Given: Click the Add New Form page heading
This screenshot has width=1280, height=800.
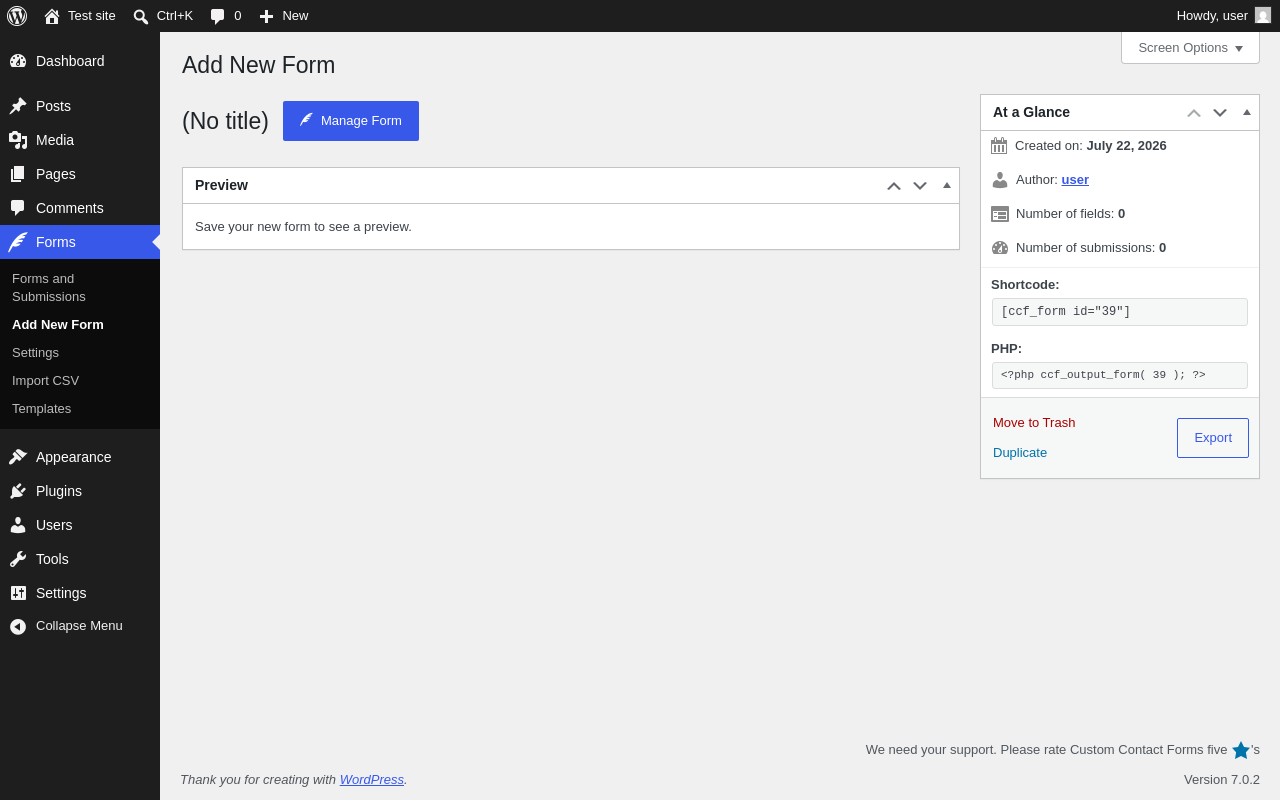Looking at the screenshot, I should pyautogui.click(x=259, y=65).
